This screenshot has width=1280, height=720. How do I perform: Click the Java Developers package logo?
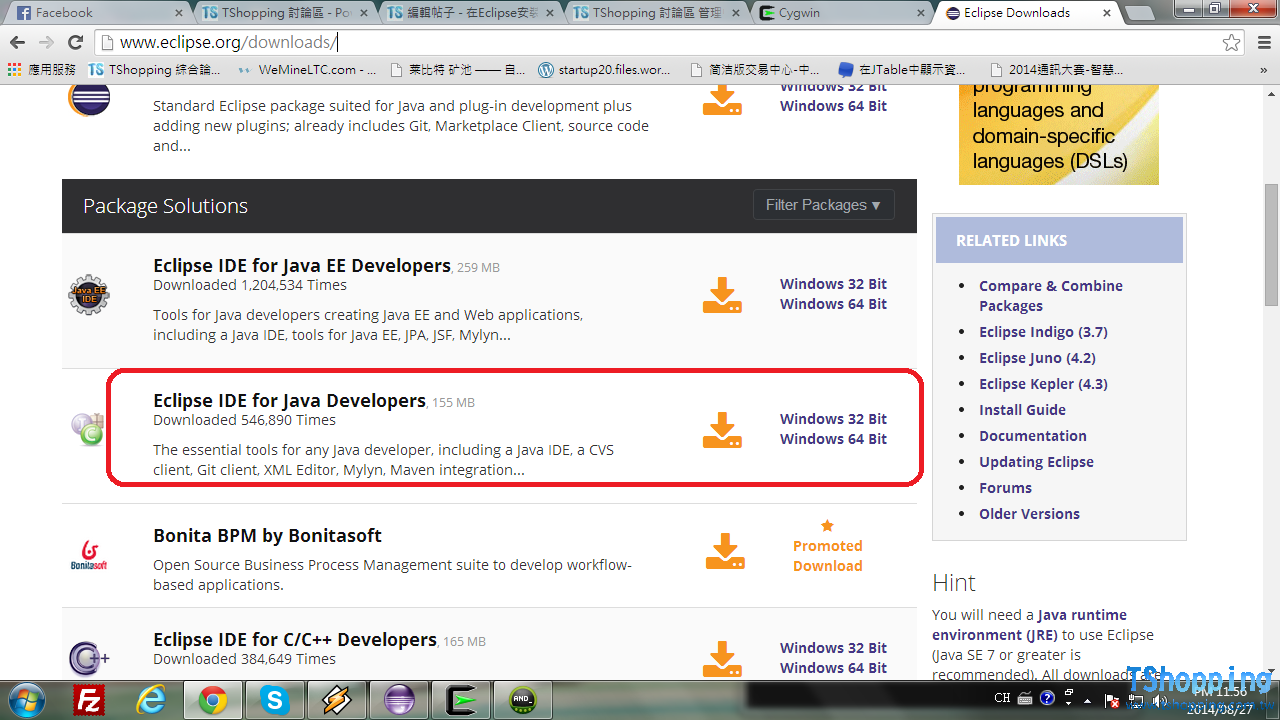tap(88, 429)
